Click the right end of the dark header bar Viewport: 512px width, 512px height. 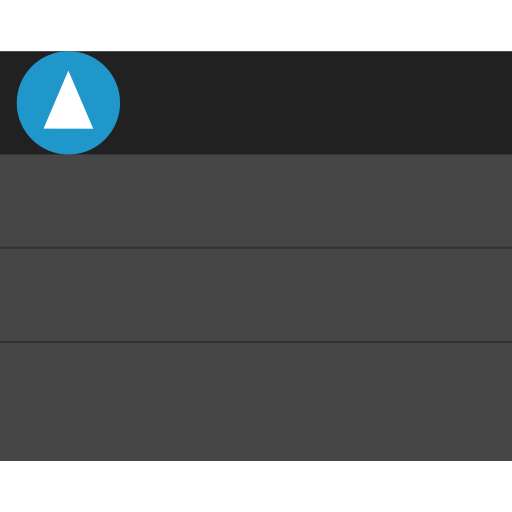point(493,103)
